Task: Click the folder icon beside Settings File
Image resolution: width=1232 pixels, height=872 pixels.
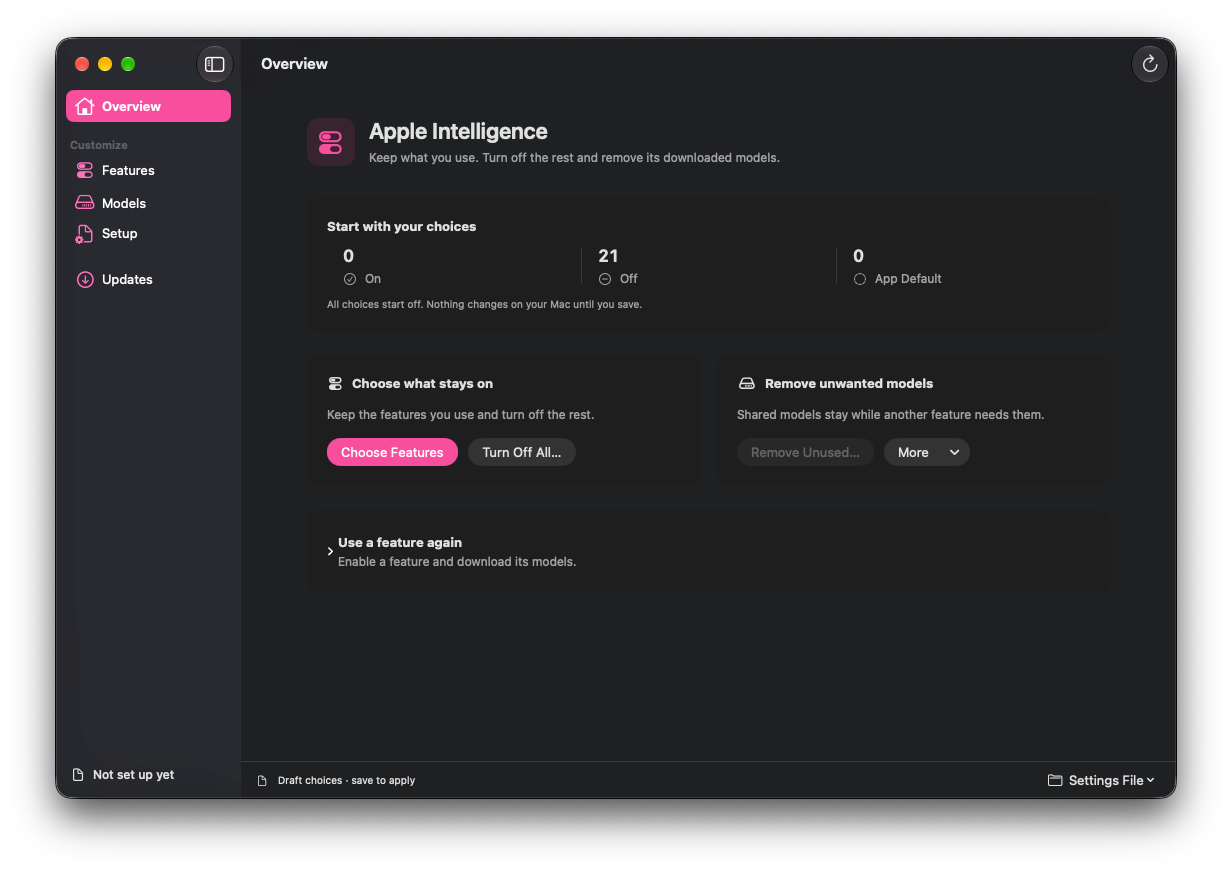Action: click(x=1055, y=781)
